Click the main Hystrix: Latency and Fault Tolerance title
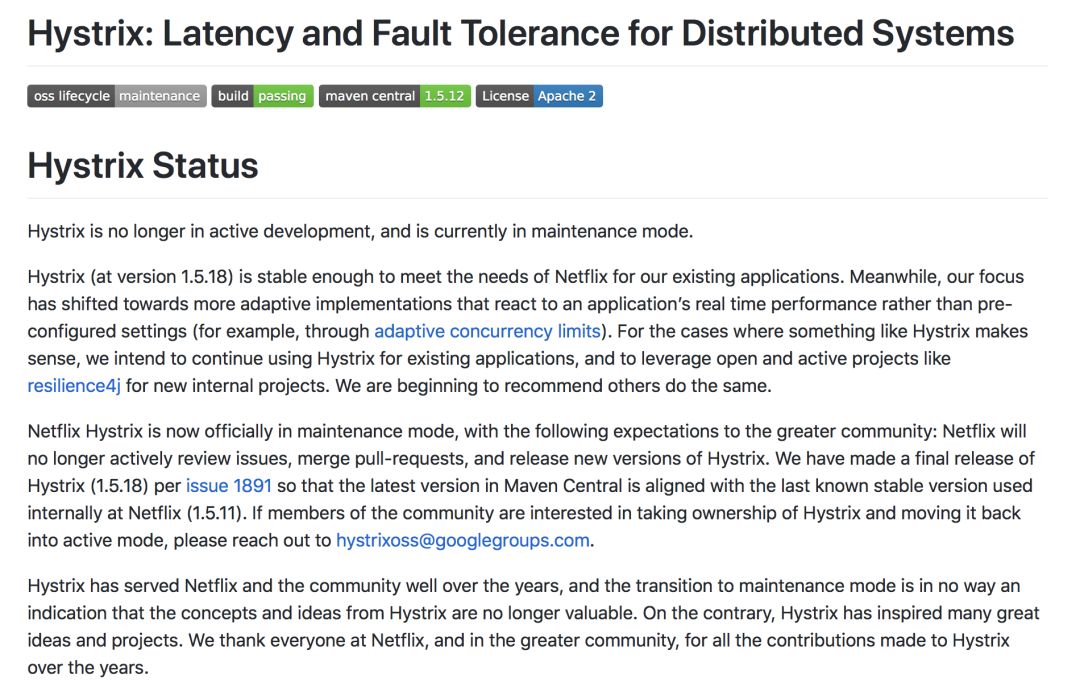This screenshot has width=1080, height=692. [521, 33]
